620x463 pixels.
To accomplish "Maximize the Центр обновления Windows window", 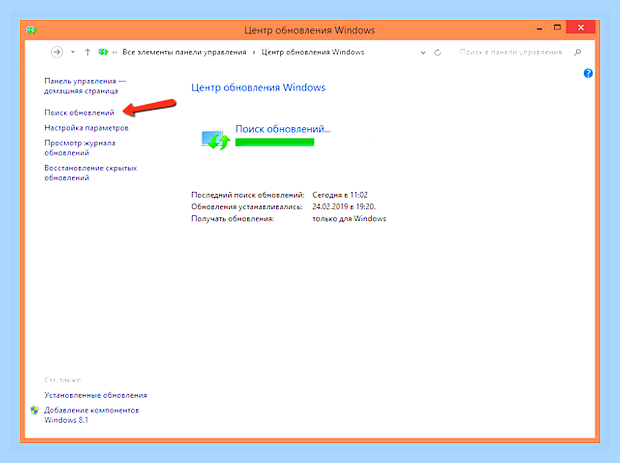I will 557,28.
